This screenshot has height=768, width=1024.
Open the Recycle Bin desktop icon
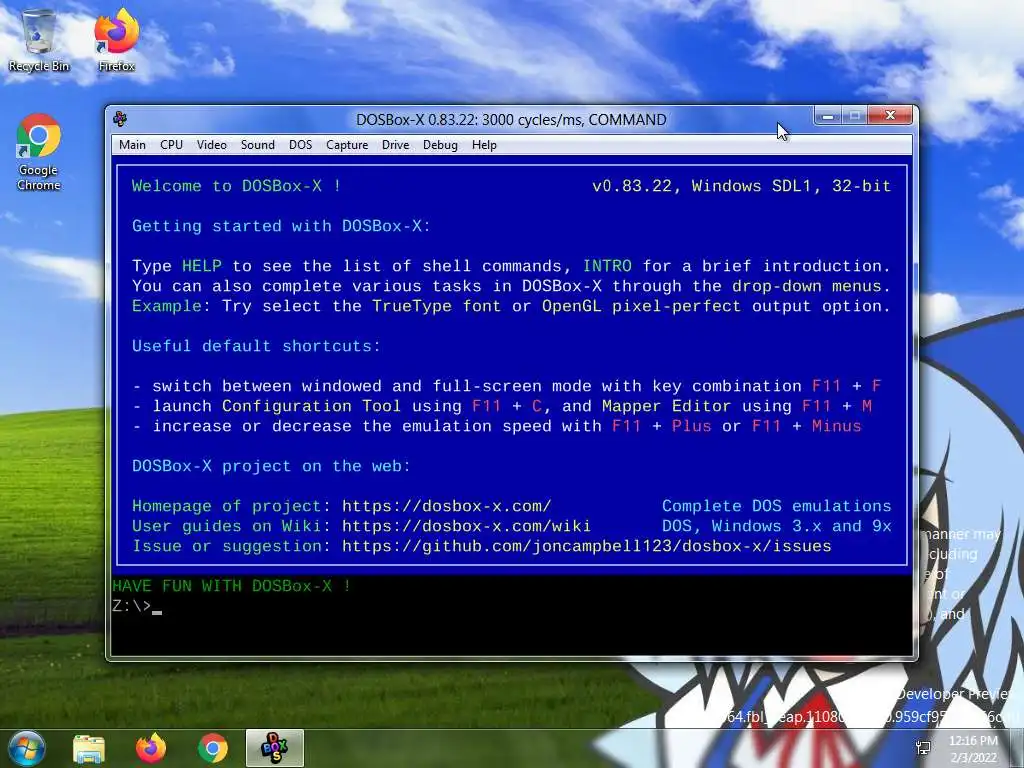[x=39, y=40]
